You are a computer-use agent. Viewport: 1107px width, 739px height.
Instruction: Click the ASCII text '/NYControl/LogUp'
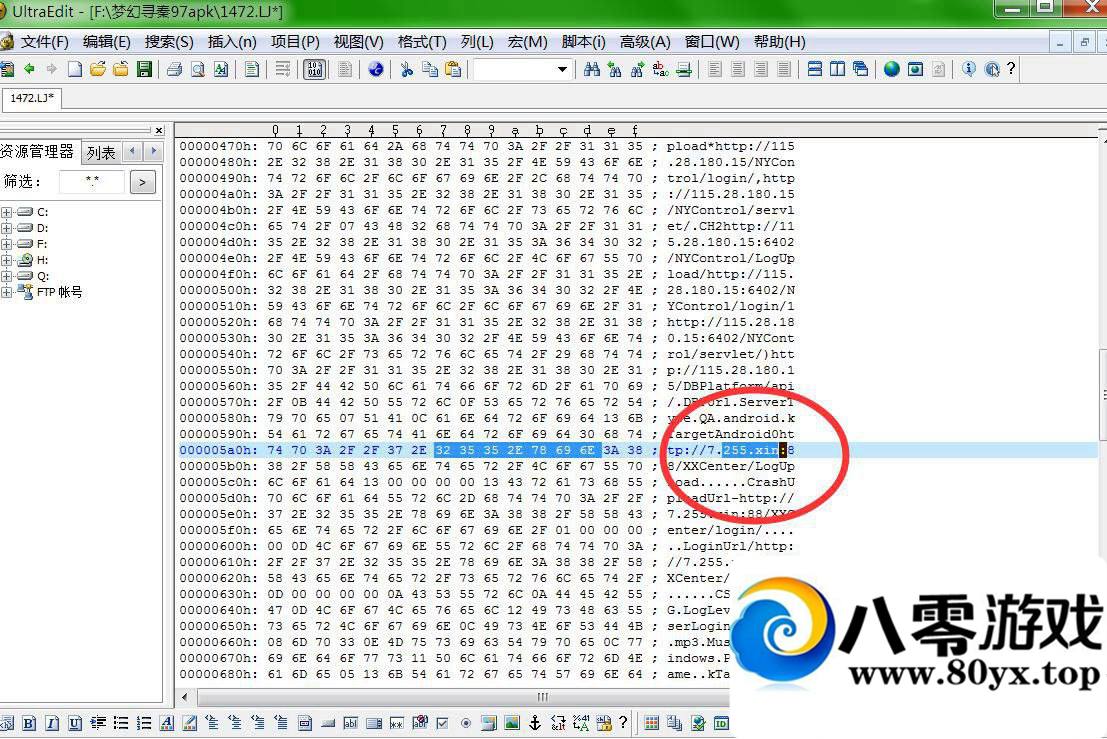731,258
